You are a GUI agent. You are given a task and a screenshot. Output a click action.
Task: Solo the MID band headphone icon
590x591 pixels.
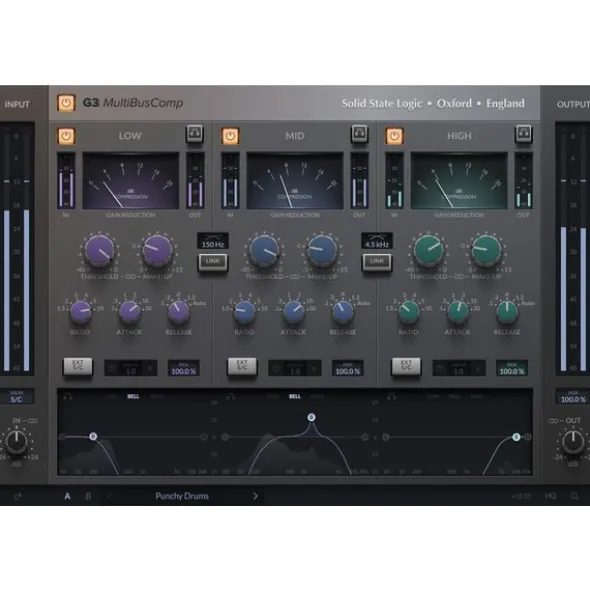(x=359, y=134)
